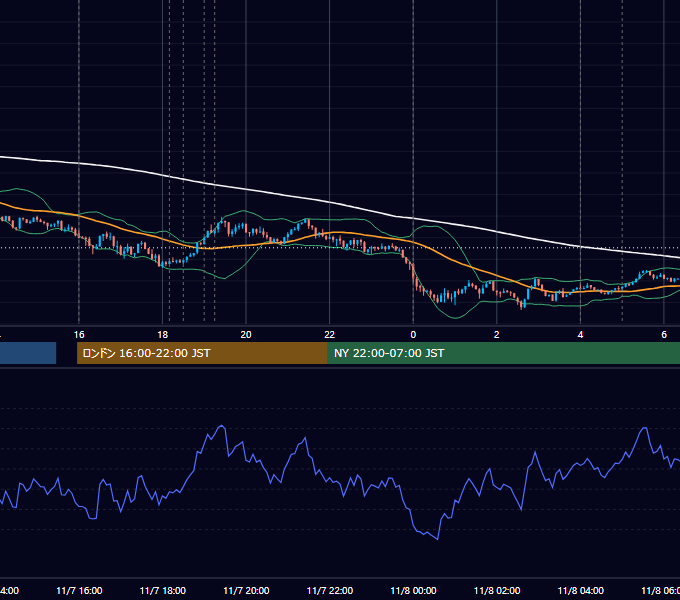The height and width of the screenshot is (600, 680).
Task: Click the 0 hour axis label
Action: pyautogui.click(x=413, y=335)
